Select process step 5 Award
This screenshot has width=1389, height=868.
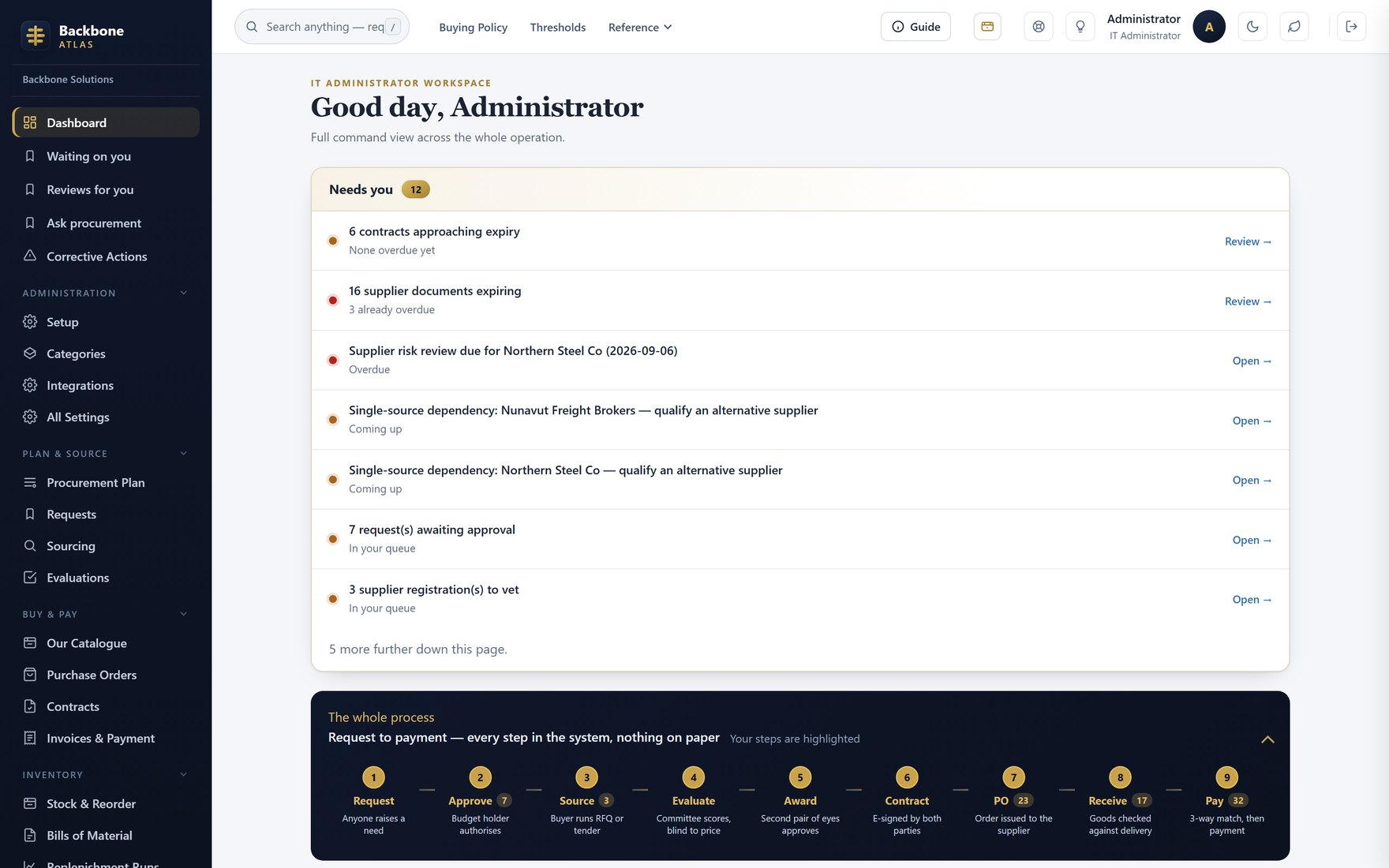800,800
